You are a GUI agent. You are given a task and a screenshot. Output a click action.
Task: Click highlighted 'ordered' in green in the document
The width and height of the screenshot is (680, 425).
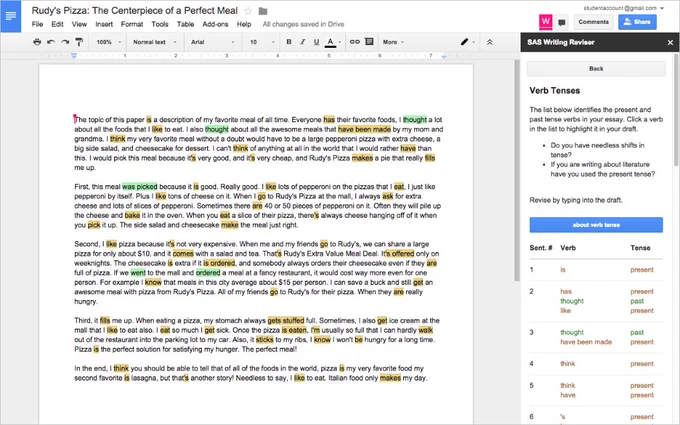coord(208,273)
